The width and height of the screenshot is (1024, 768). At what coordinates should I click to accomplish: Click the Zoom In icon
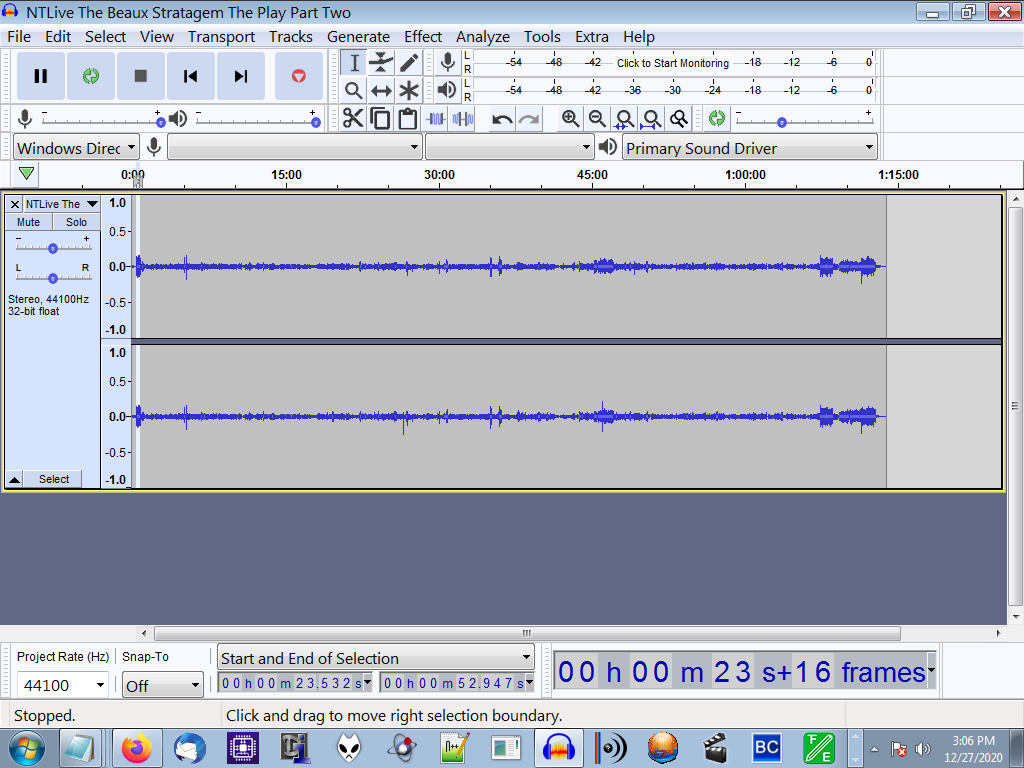point(570,118)
